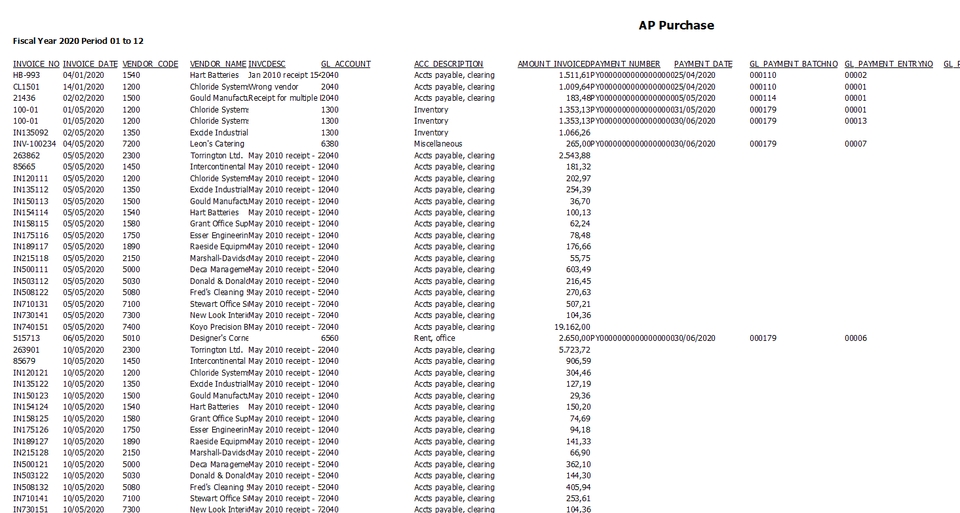Screen dimensions: 960x513
Task: Click the amount 1.066,26
Action: pos(575,133)
